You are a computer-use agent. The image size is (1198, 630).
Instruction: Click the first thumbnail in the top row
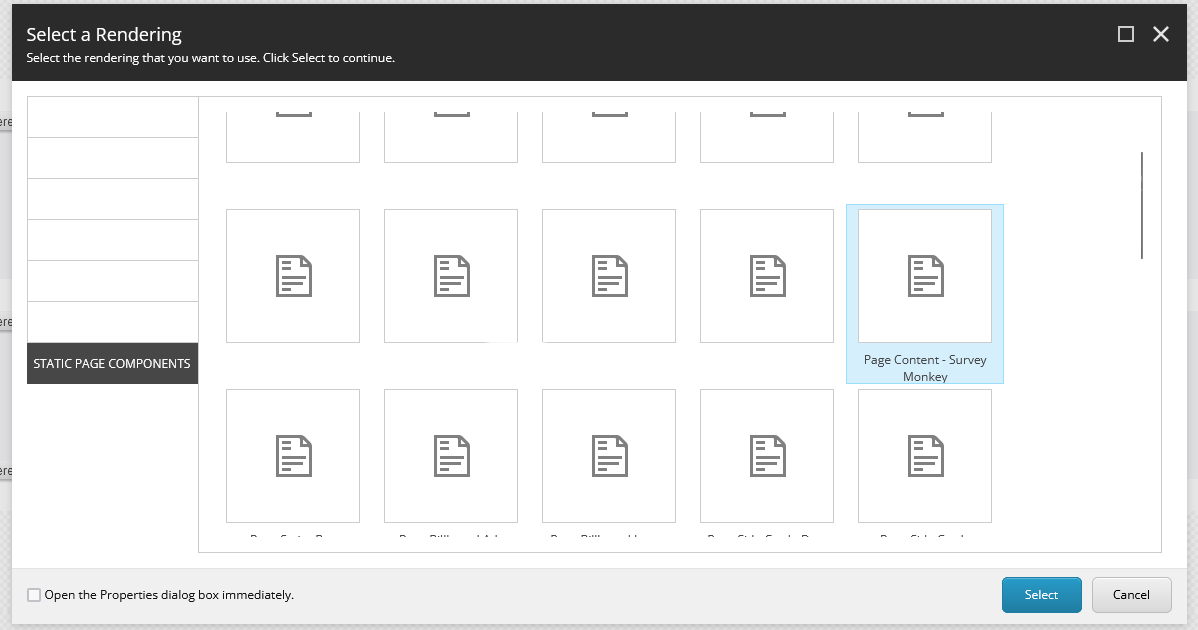coord(292,130)
